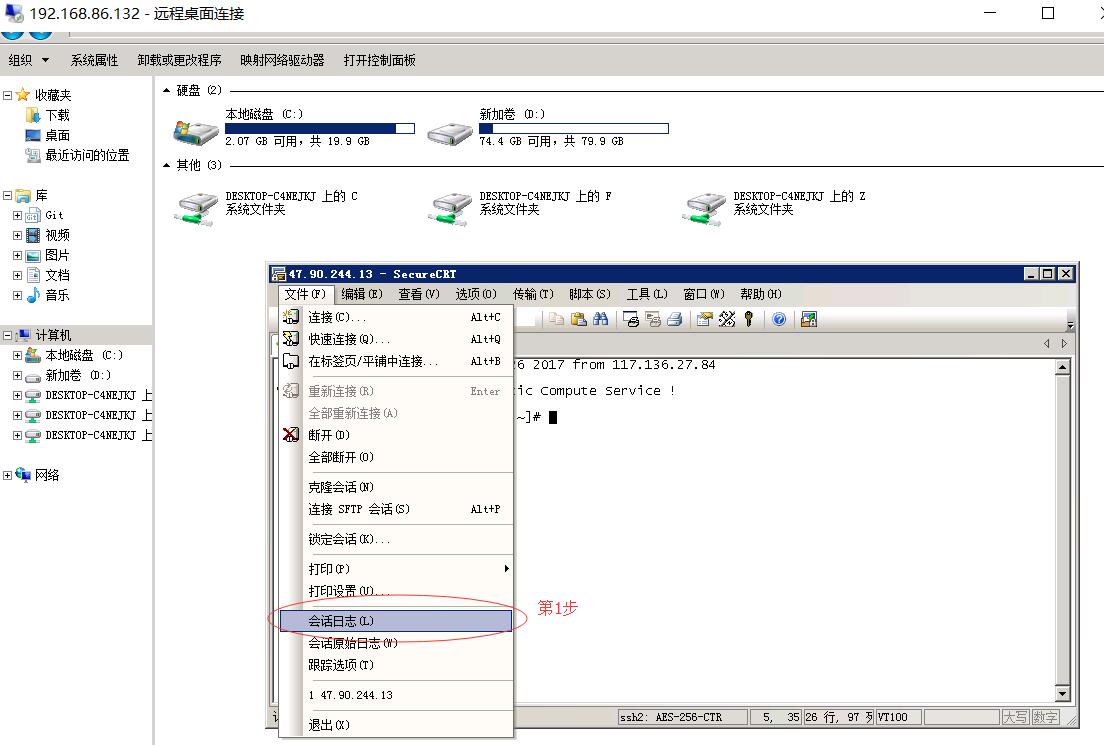
Task: Open Session Options from the toolbar icon
Action: 704,320
